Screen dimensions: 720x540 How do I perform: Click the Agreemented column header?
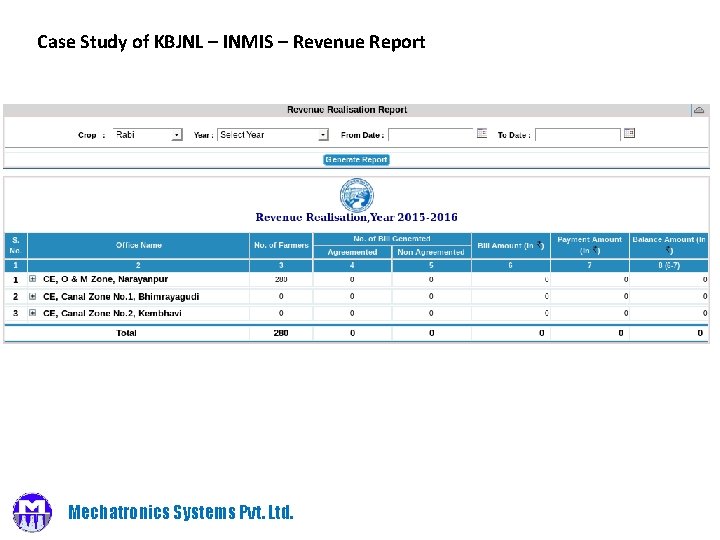coord(352,252)
